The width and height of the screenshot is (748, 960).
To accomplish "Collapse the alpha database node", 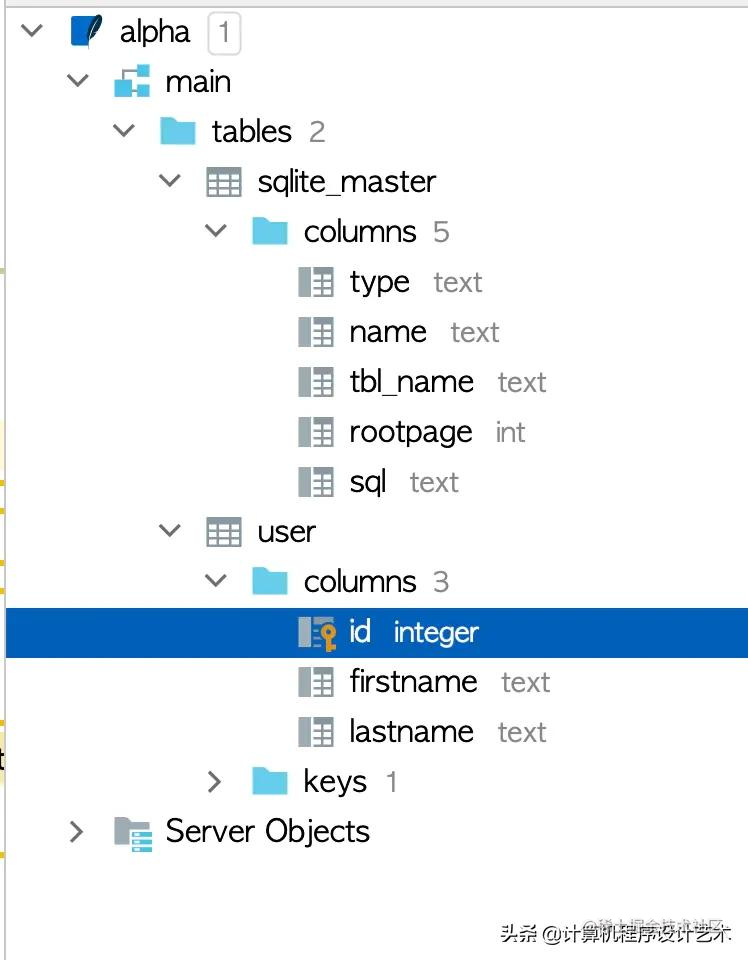I will [31, 31].
